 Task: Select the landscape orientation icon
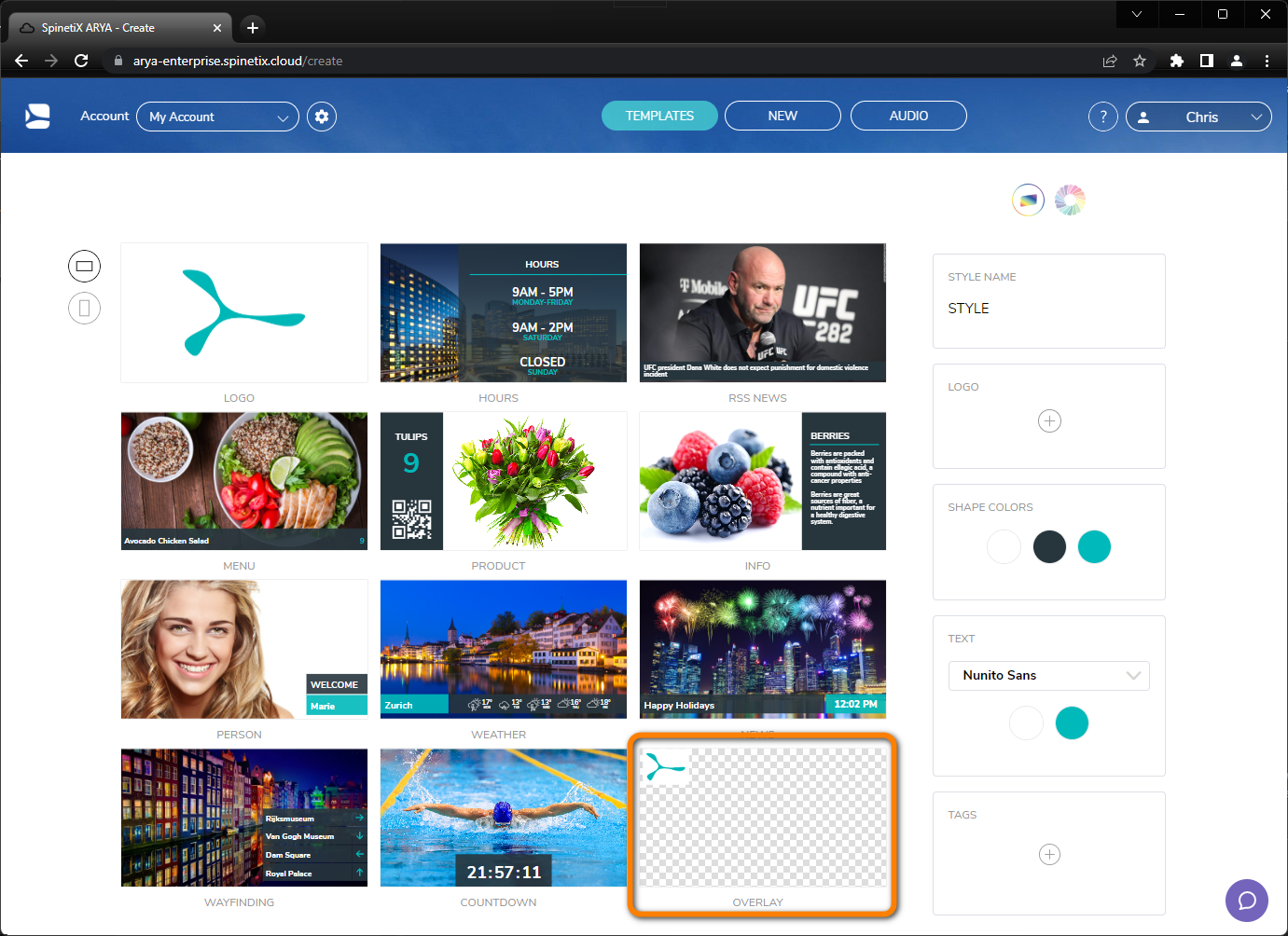coord(84,266)
